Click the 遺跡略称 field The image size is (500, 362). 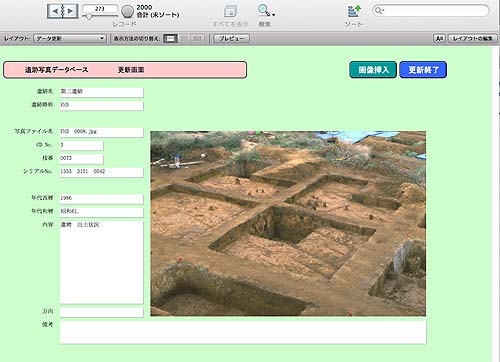[x=102, y=106]
